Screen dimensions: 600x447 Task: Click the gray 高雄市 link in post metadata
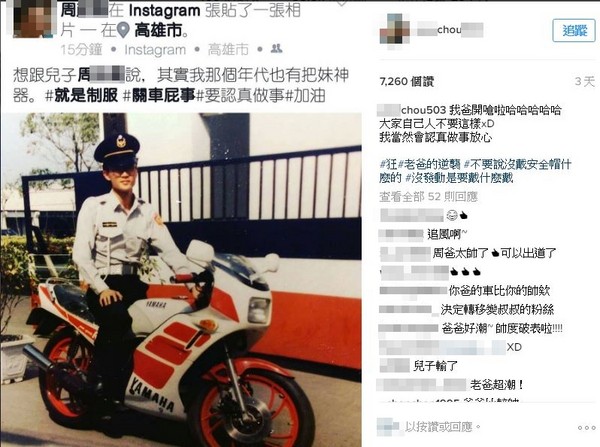tap(228, 50)
